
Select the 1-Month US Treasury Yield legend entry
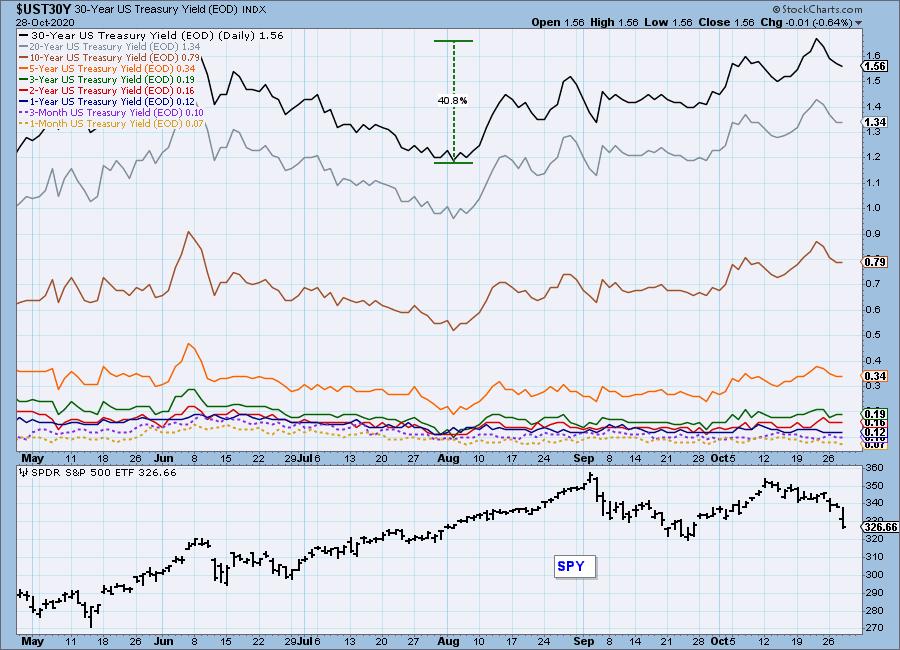point(112,123)
